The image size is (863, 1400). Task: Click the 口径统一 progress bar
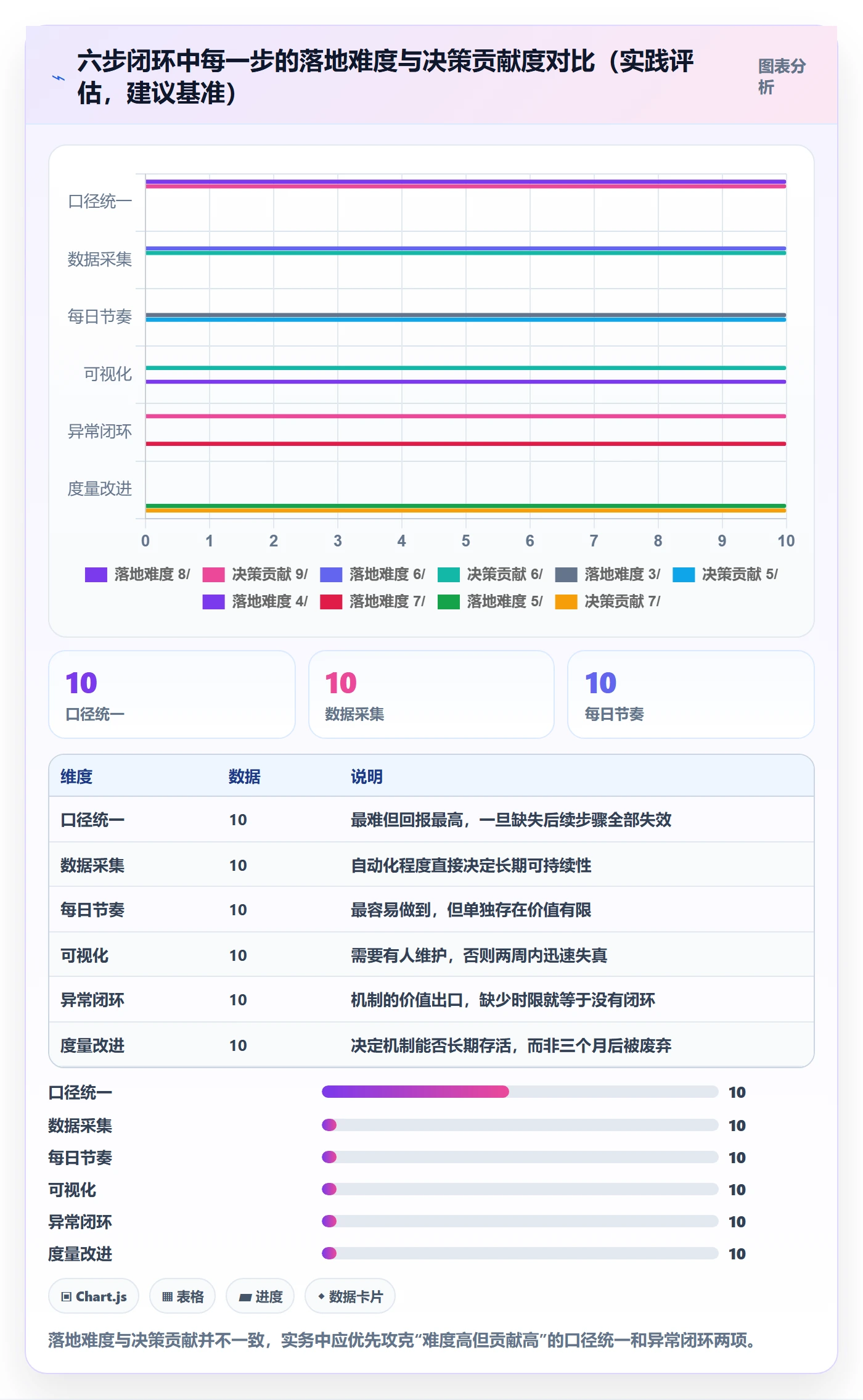(x=520, y=1092)
